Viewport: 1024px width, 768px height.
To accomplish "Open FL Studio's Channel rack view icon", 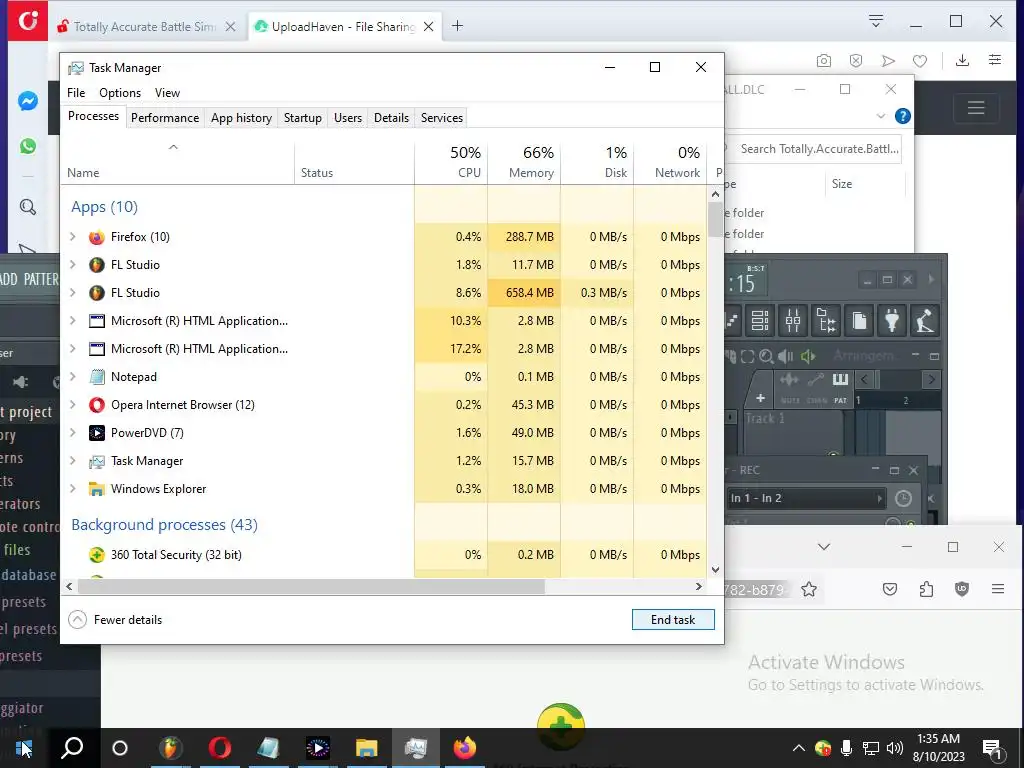I will coord(760,321).
